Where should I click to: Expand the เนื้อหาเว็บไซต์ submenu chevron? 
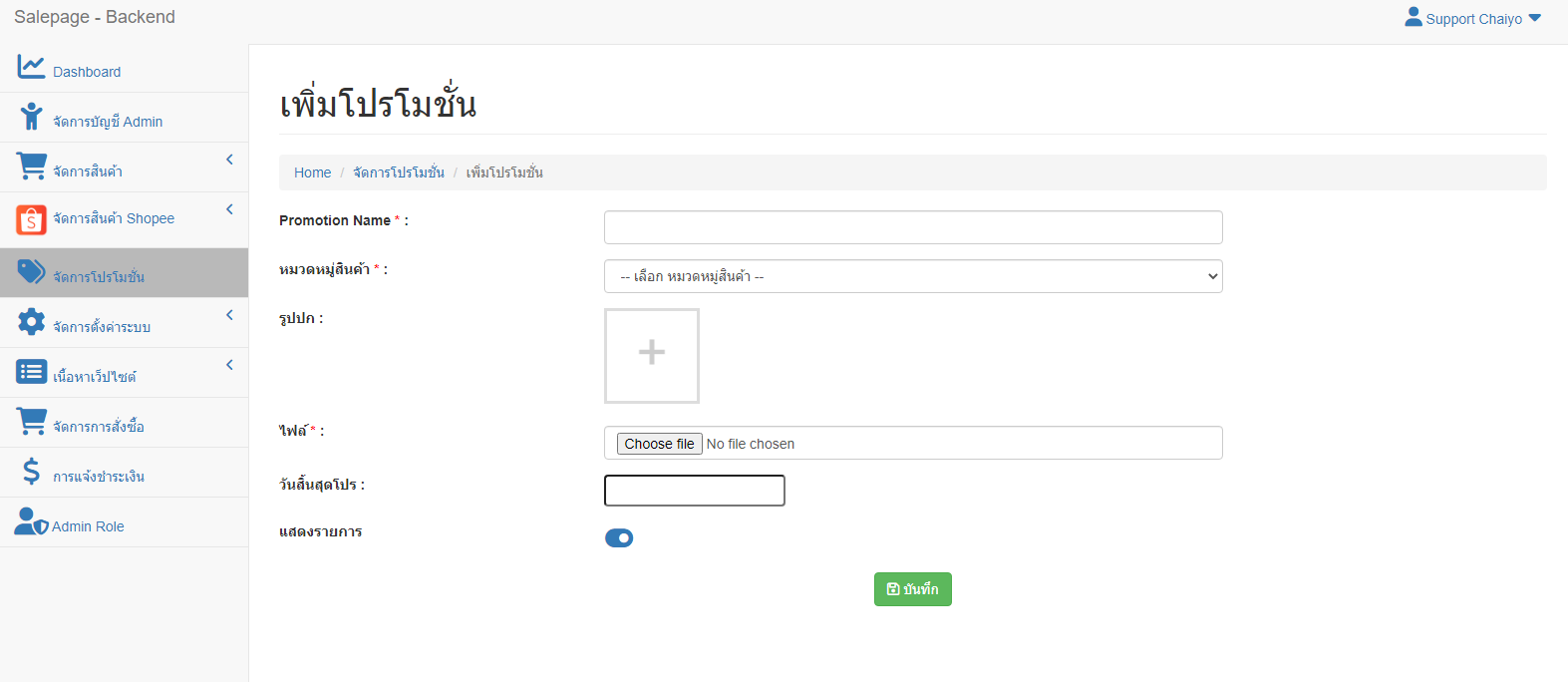coord(229,365)
